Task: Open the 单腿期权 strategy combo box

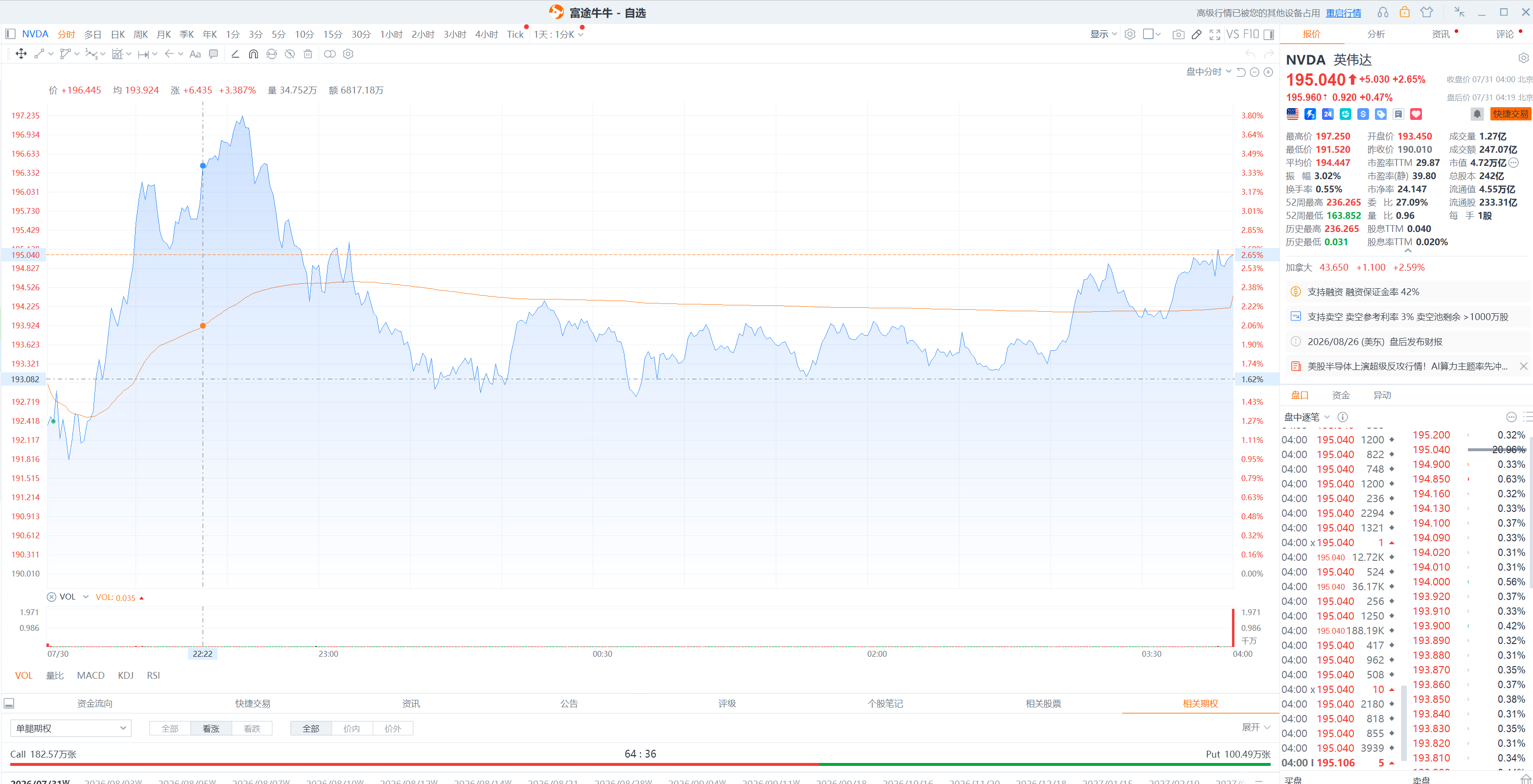Action: click(x=71, y=729)
